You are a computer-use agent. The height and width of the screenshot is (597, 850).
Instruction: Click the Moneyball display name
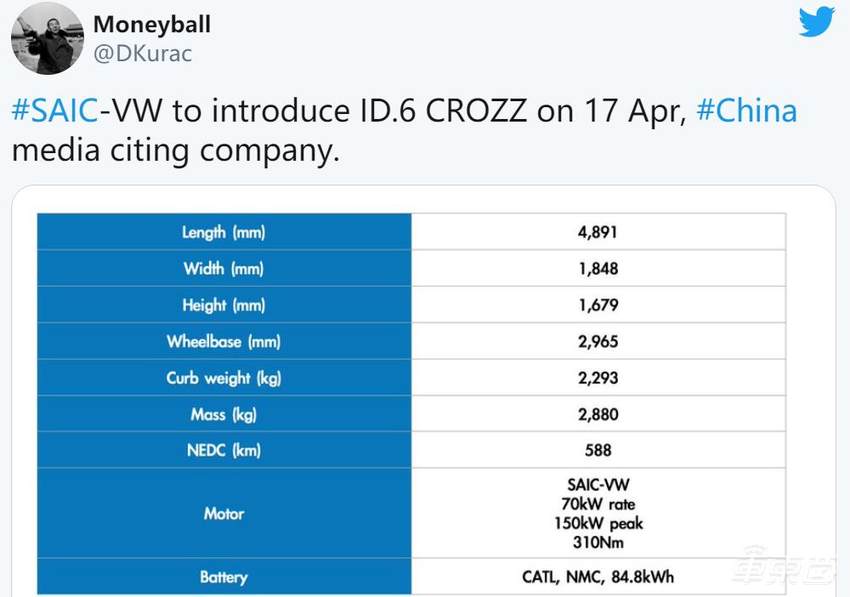(151, 23)
